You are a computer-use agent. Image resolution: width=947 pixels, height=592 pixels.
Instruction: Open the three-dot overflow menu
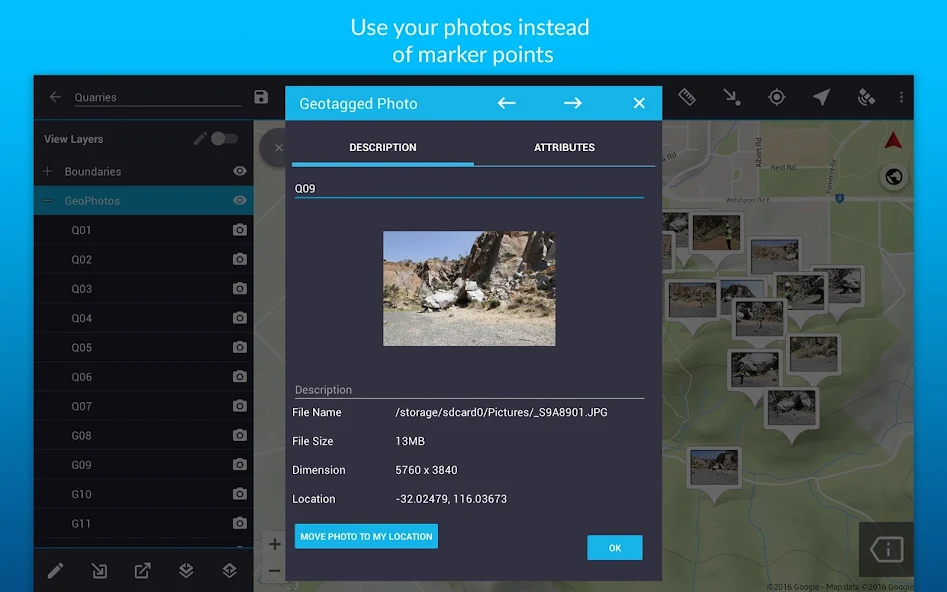click(901, 97)
